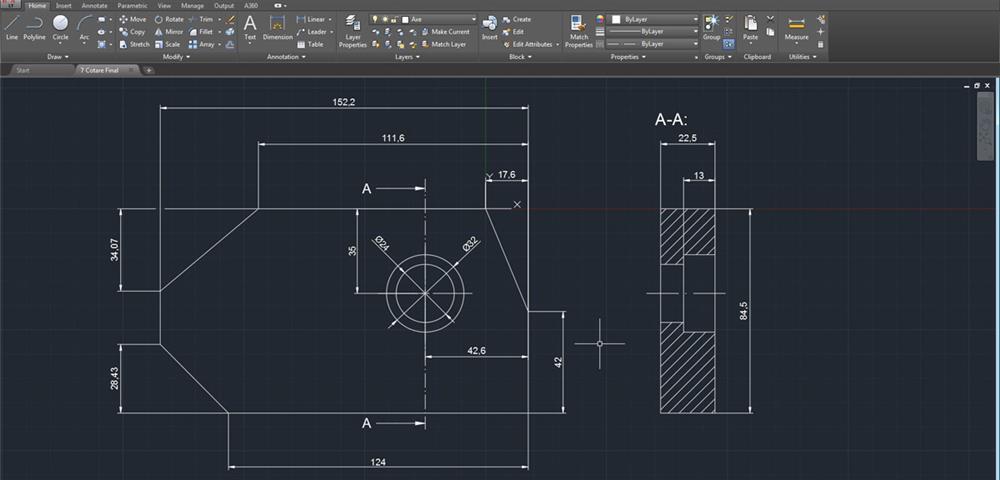Image resolution: width=1000 pixels, height=480 pixels.
Task: Click the Measure utility
Action: (797, 28)
